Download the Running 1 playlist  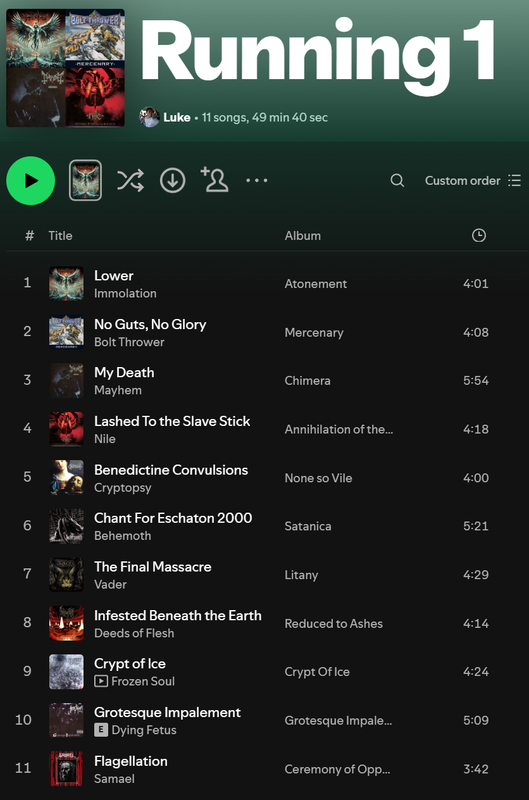click(172, 181)
